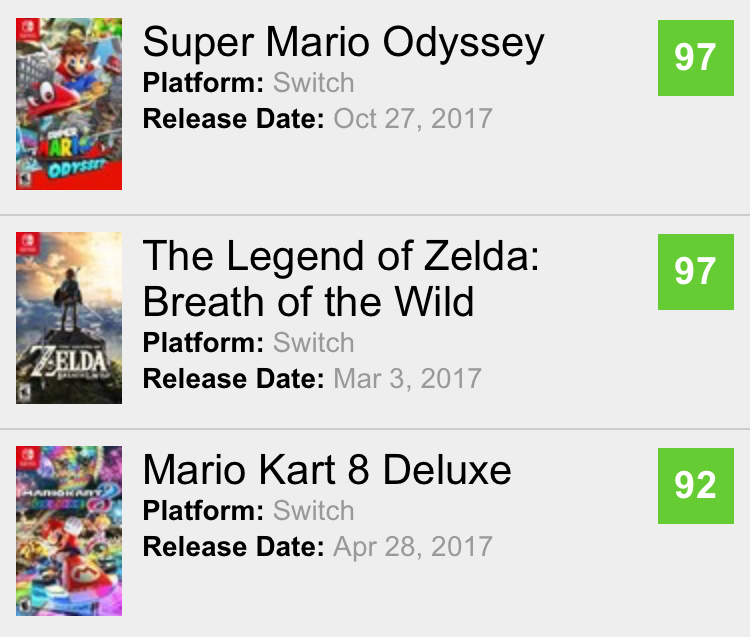Viewport: 750px width, 637px height.
Task: Click the 97 score badge for Zelda
Action: click(x=696, y=272)
